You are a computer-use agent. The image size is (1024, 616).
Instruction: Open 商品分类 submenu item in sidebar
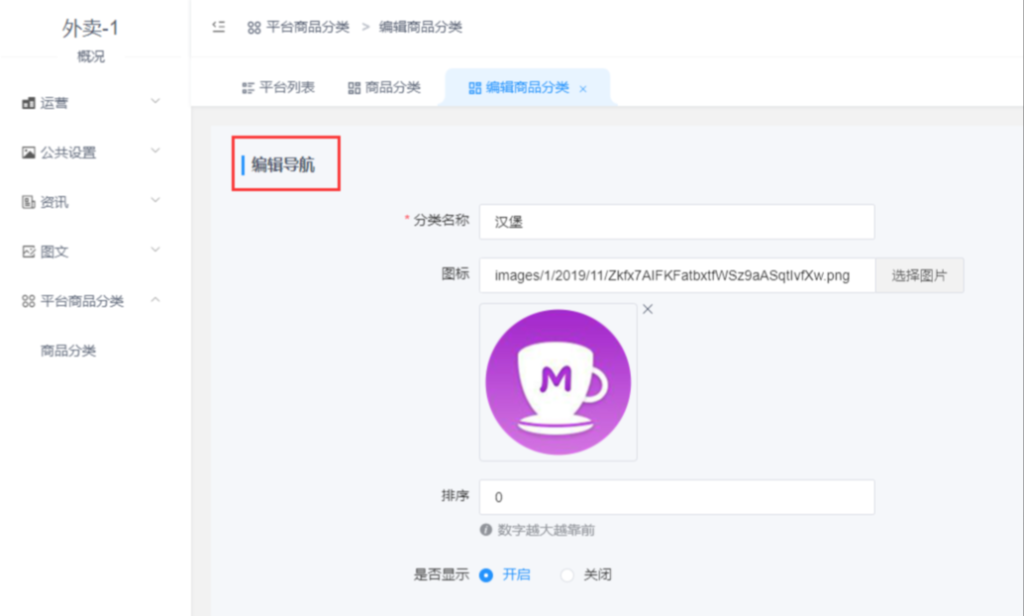[x=68, y=351]
